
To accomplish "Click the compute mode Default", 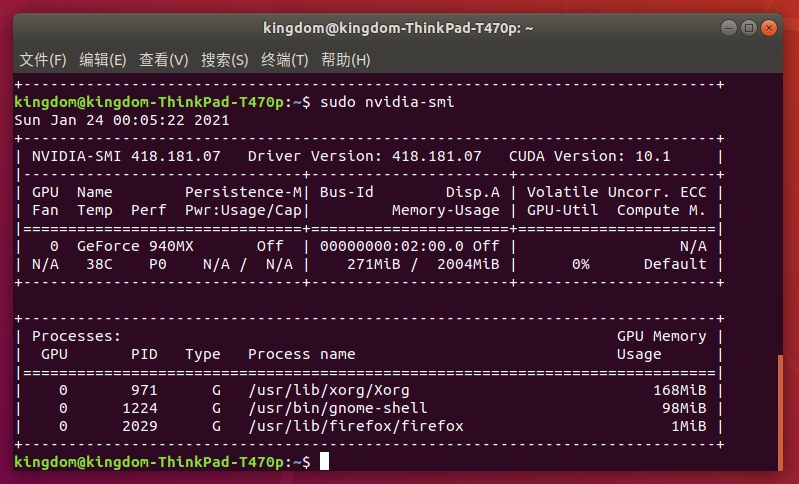I will pyautogui.click(x=675, y=264).
